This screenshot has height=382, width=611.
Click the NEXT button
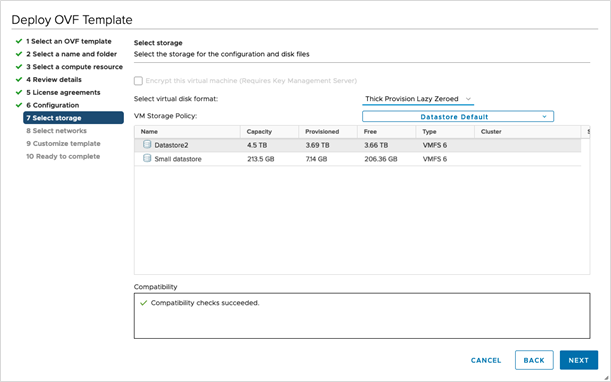579,360
